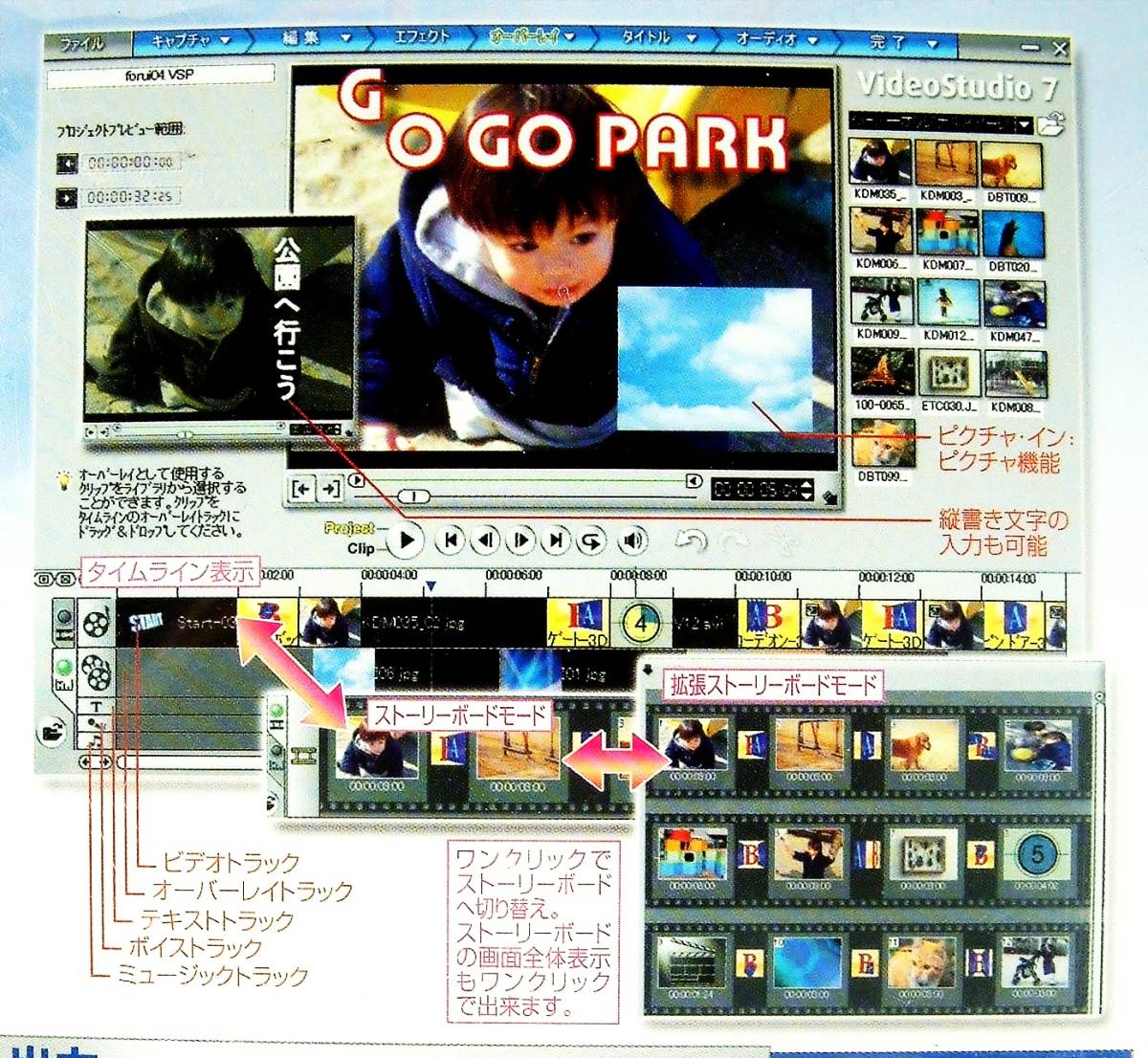Click the Redo arrow icon
The image size is (1148, 1058).
point(735,542)
